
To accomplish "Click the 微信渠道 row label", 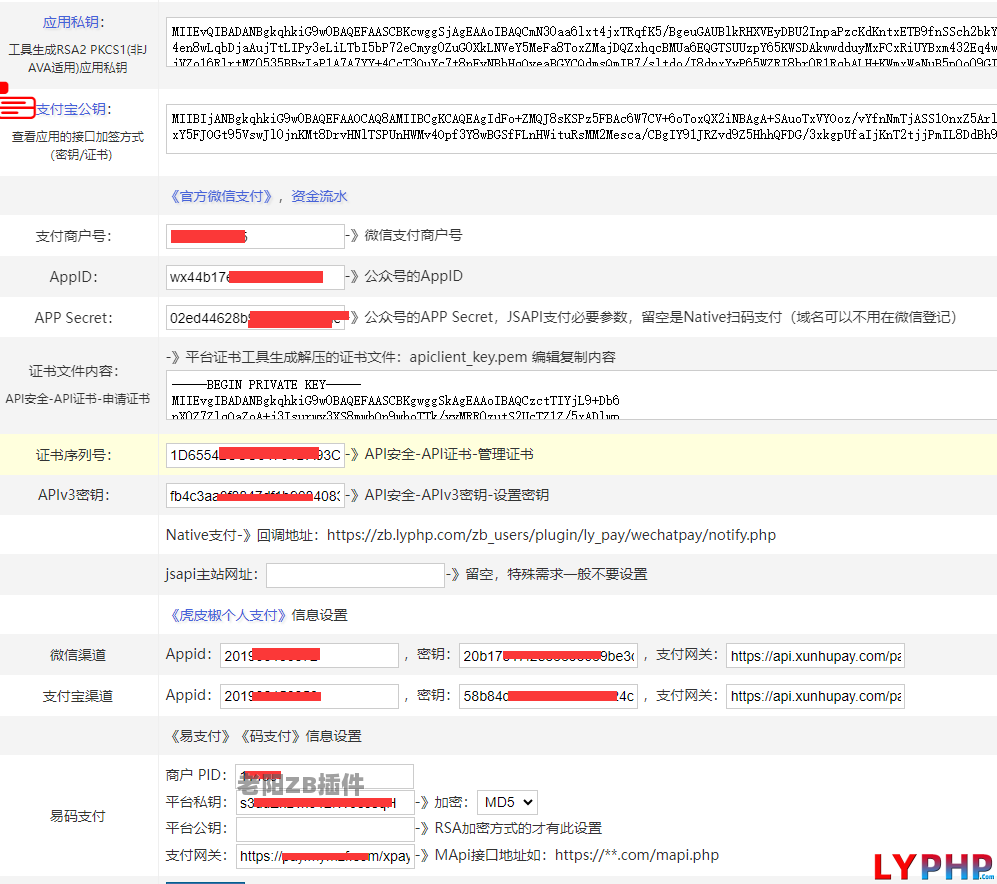I will [x=78, y=655].
